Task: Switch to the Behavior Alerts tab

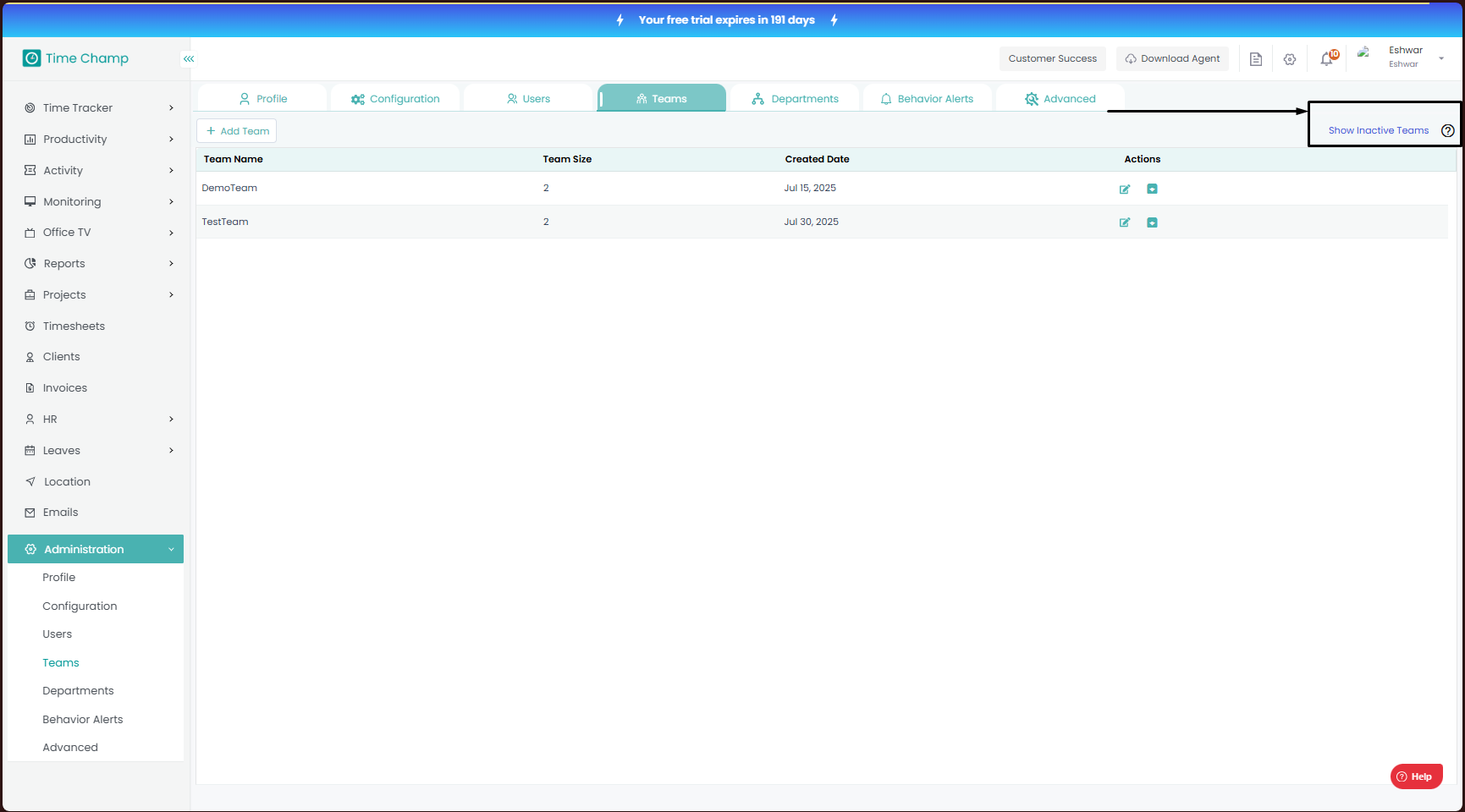Action: point(928,98)
